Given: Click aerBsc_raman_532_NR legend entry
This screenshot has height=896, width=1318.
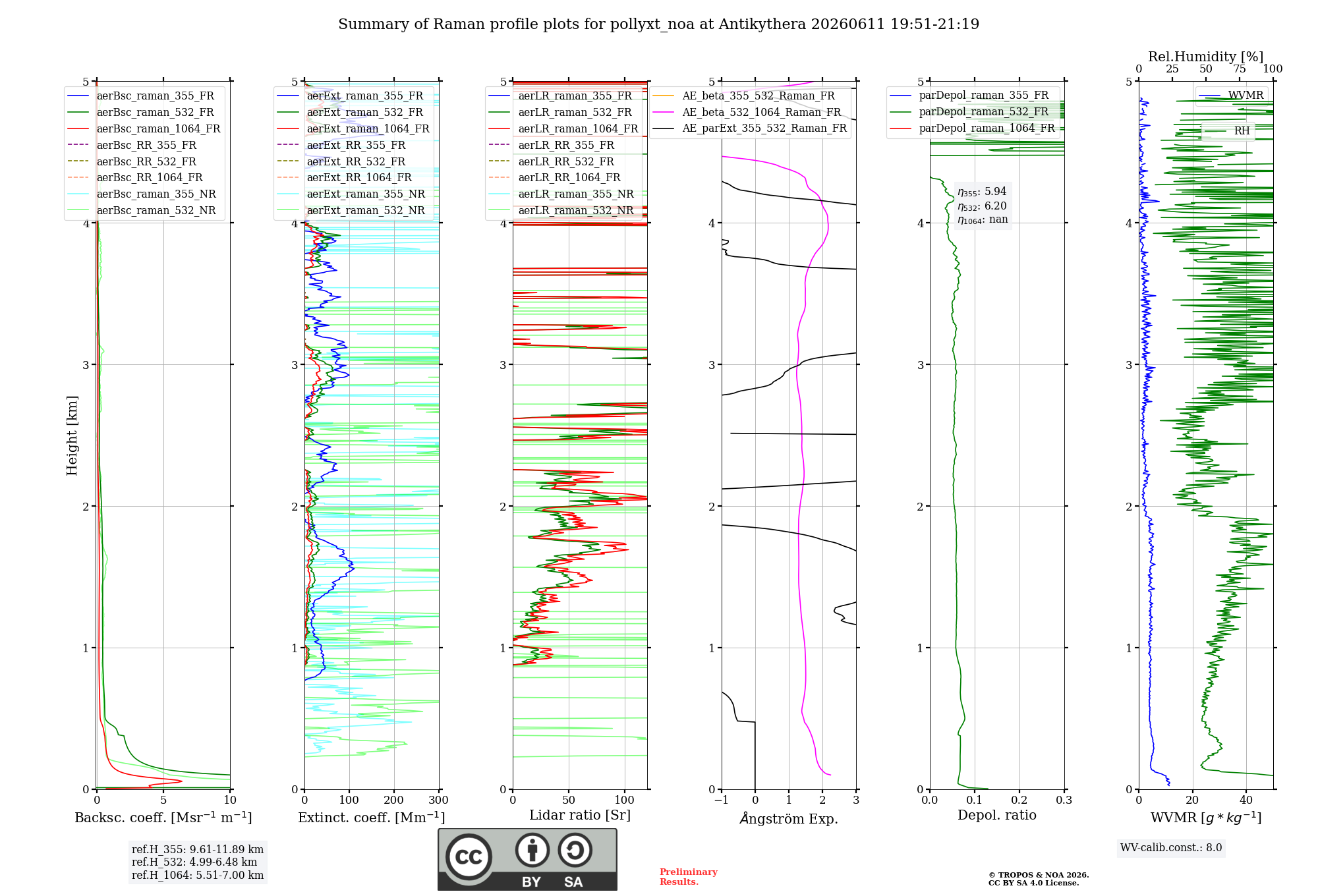Looking at the screenshot, I should pyautogui.click(x=142, y=211).
